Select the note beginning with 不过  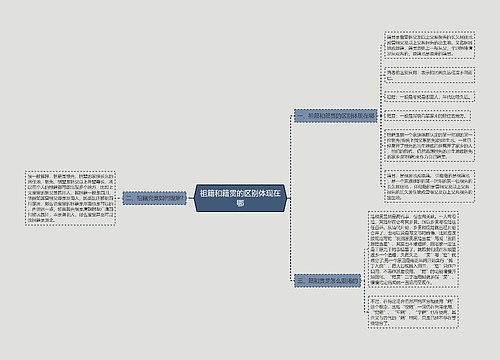[x=413, y=312]
